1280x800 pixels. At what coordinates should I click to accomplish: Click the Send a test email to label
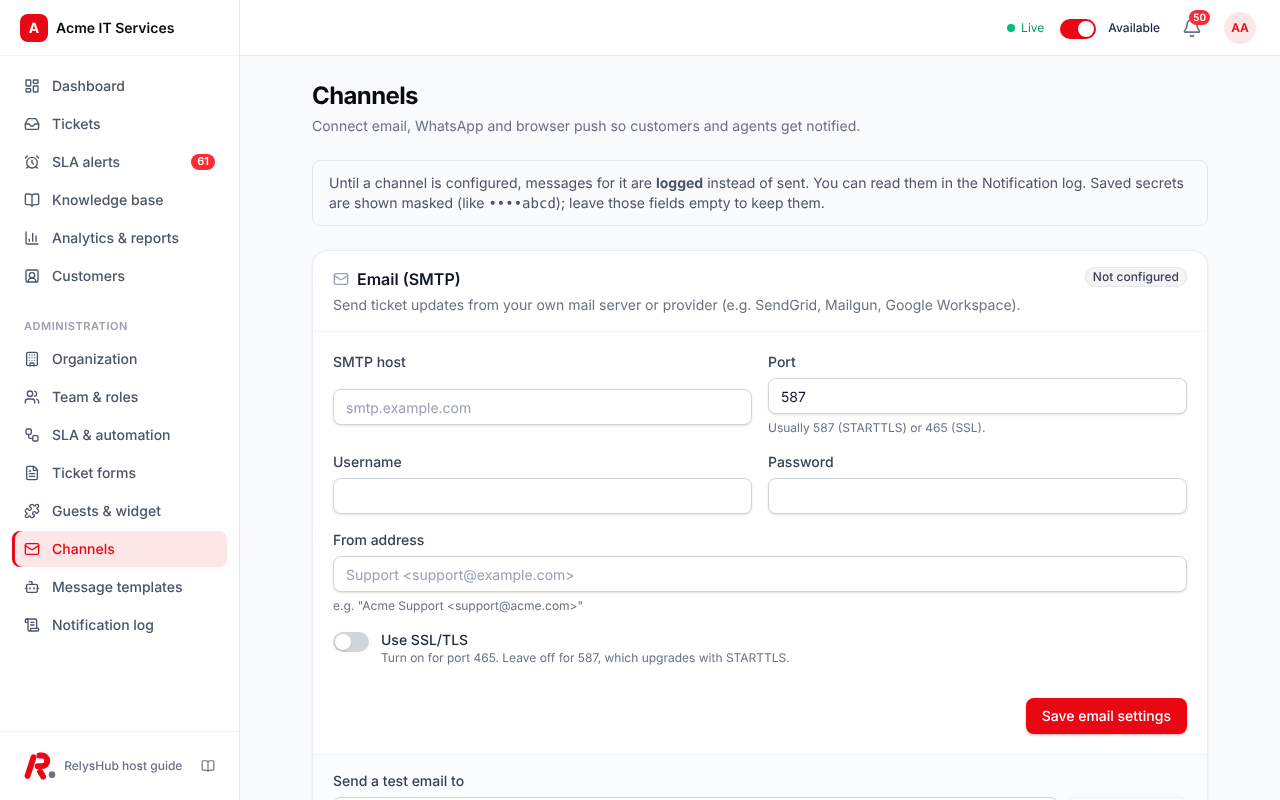coord(398,781)
